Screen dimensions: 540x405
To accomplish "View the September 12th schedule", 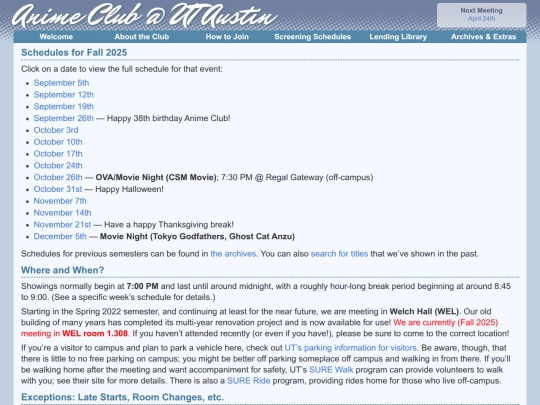I will coord(64,95).
